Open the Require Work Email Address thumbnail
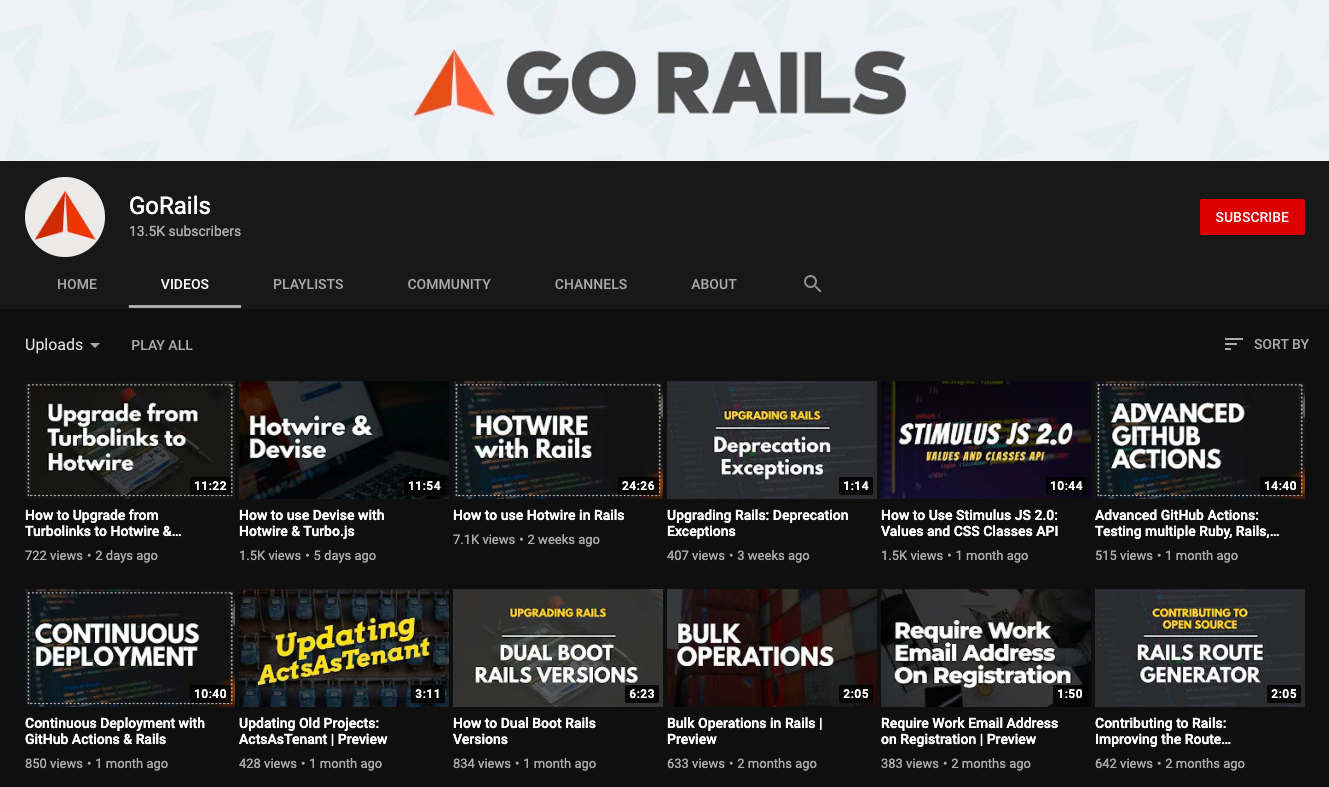Viewport: 1329px width, 787px height. [x=986, y=648]
